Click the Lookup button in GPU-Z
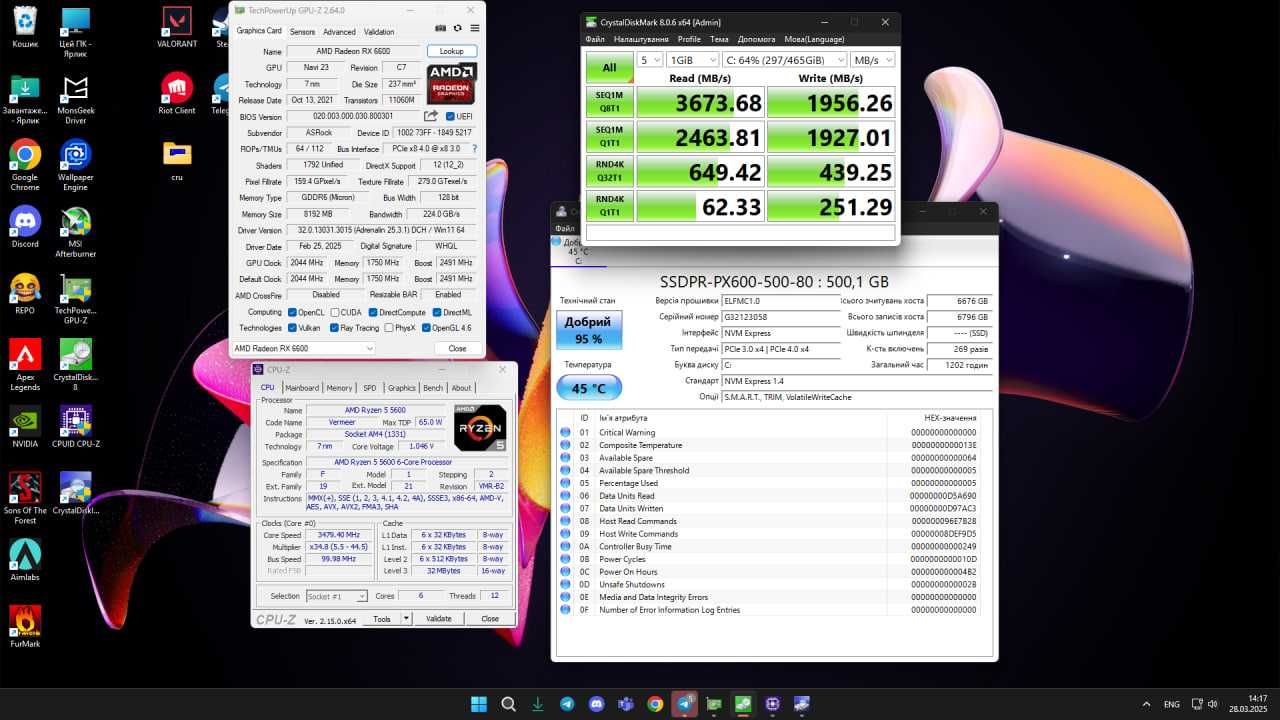Screen dimensions: 1280x720 pos(452,51)
